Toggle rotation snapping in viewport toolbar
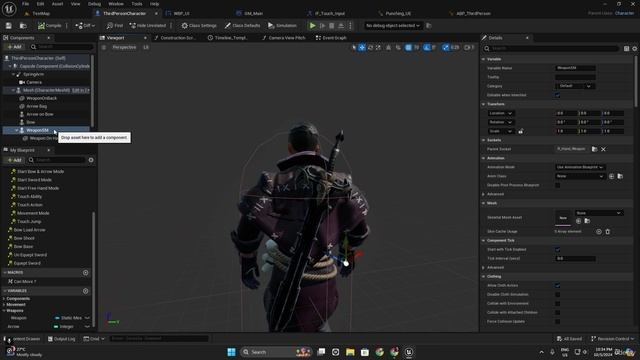The width and height of the screenshot is (640, 360). pyautogui.click(x=427, y=47)
